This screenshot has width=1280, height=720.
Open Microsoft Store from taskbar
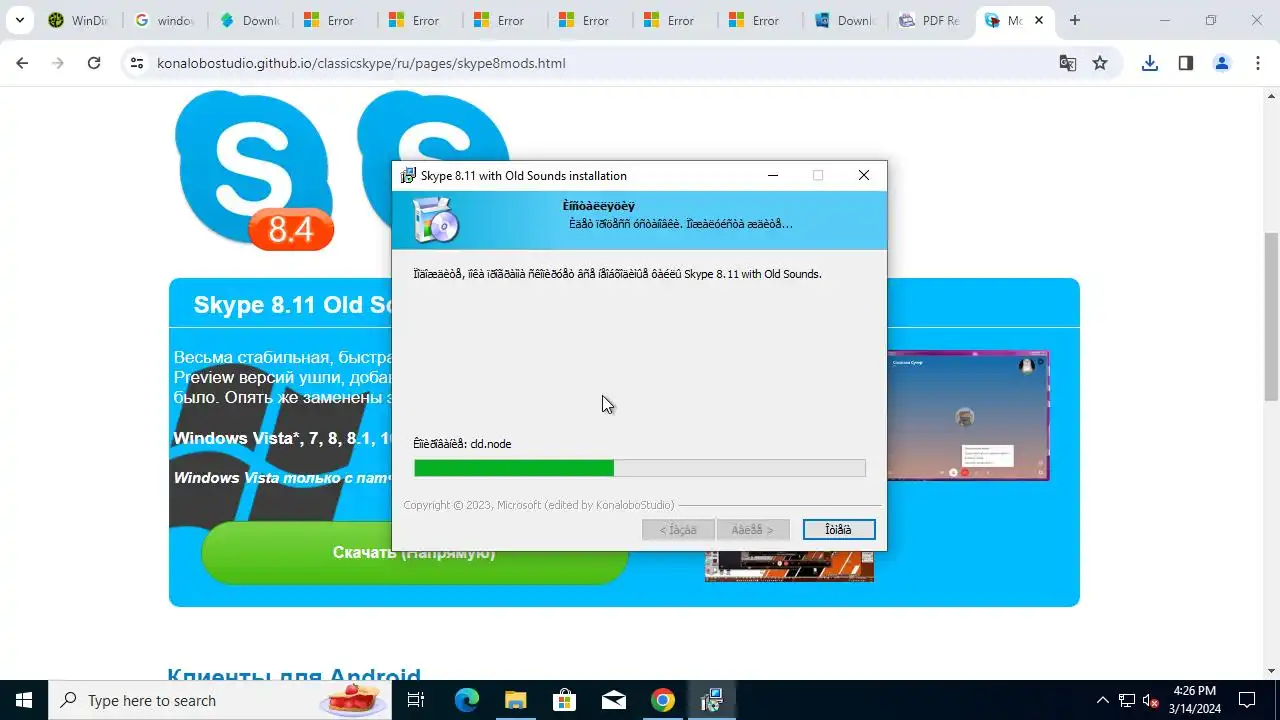(x=564, y=700)
